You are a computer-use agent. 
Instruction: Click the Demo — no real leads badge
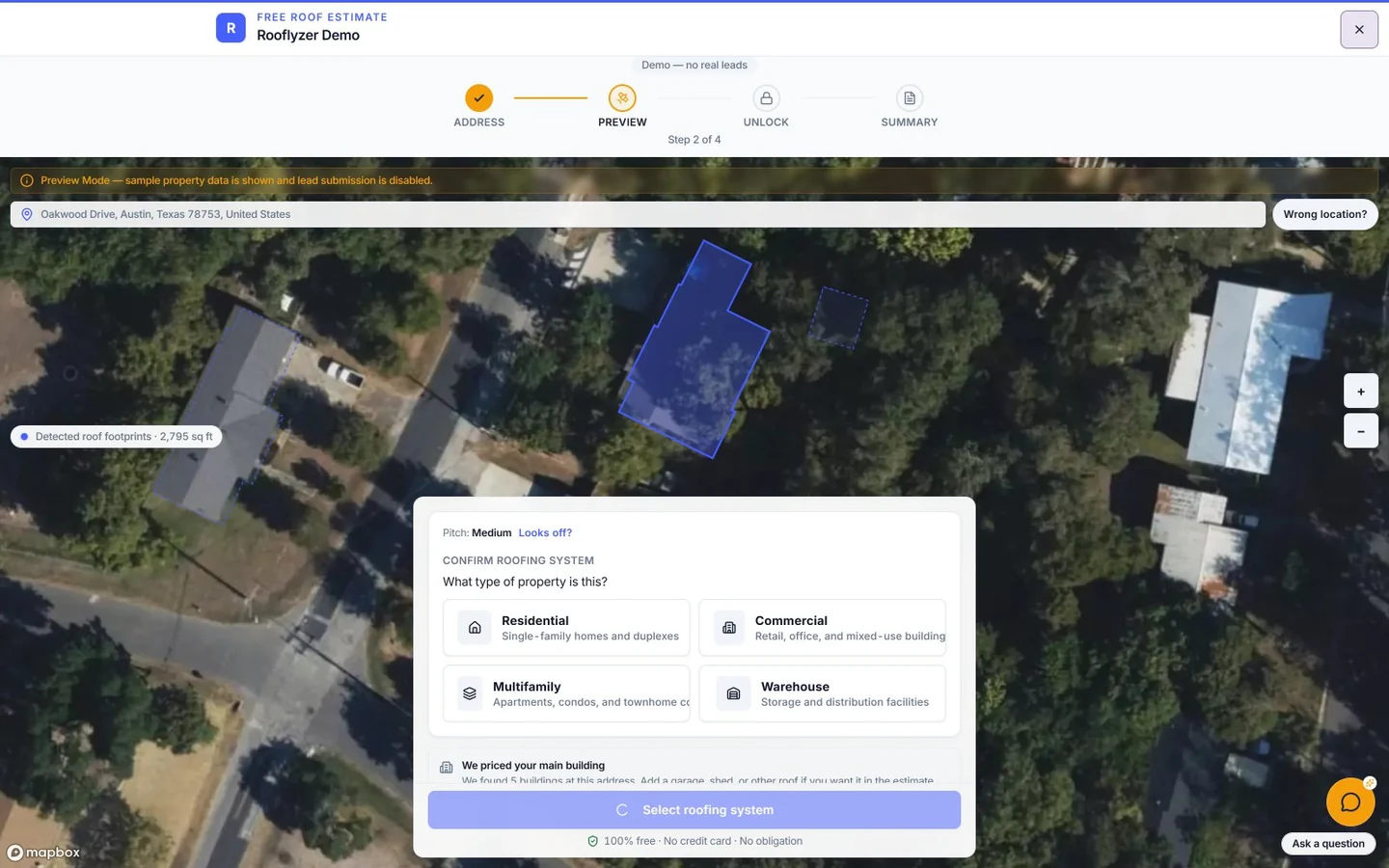click(694, 65)
